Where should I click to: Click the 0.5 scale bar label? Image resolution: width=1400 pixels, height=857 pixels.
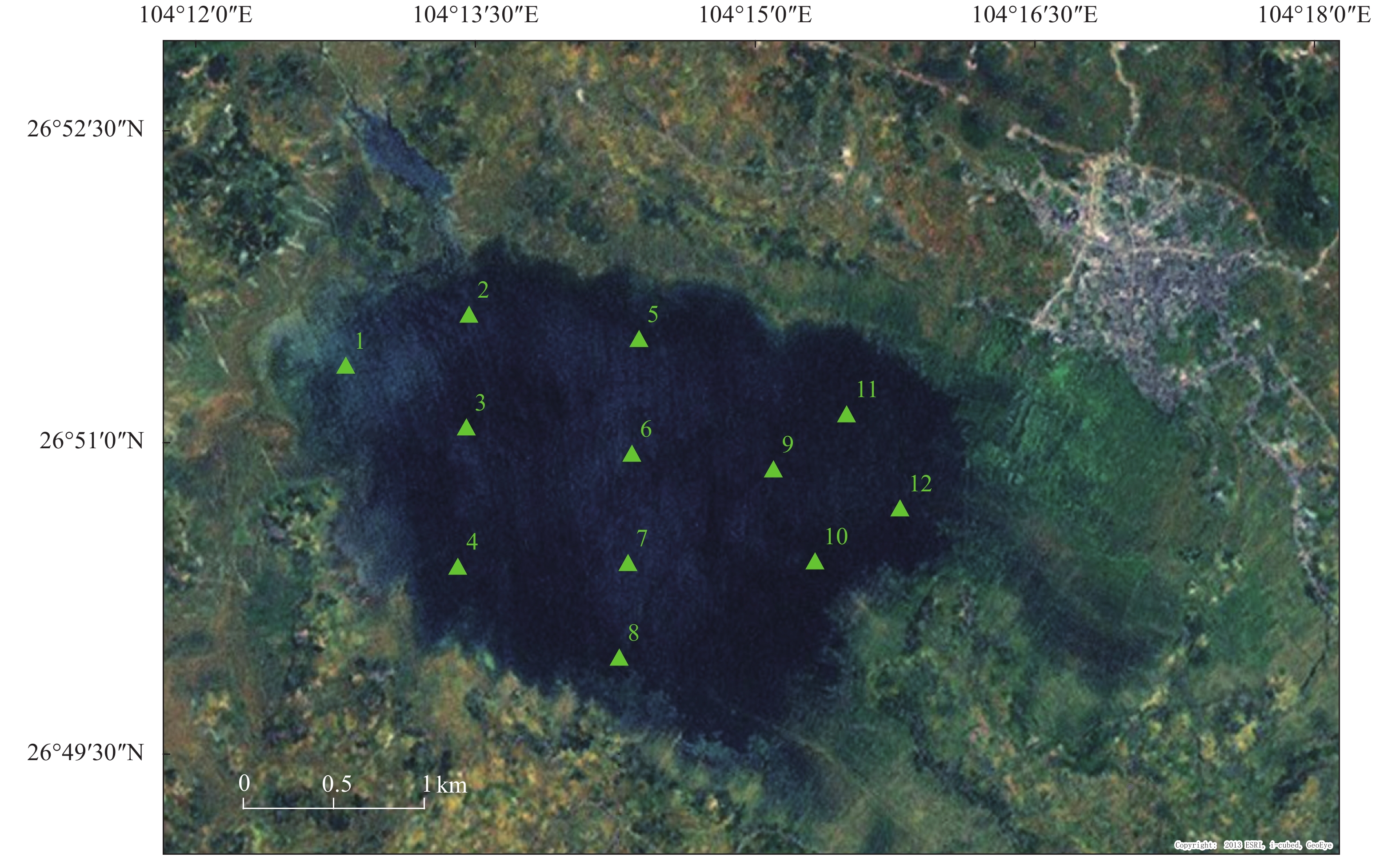coord(336,784)
